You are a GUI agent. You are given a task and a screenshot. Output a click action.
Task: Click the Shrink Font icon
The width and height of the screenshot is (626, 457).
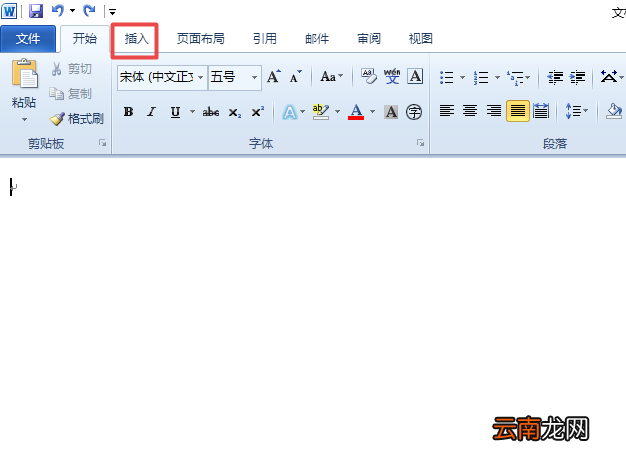(x=295, y=76)
